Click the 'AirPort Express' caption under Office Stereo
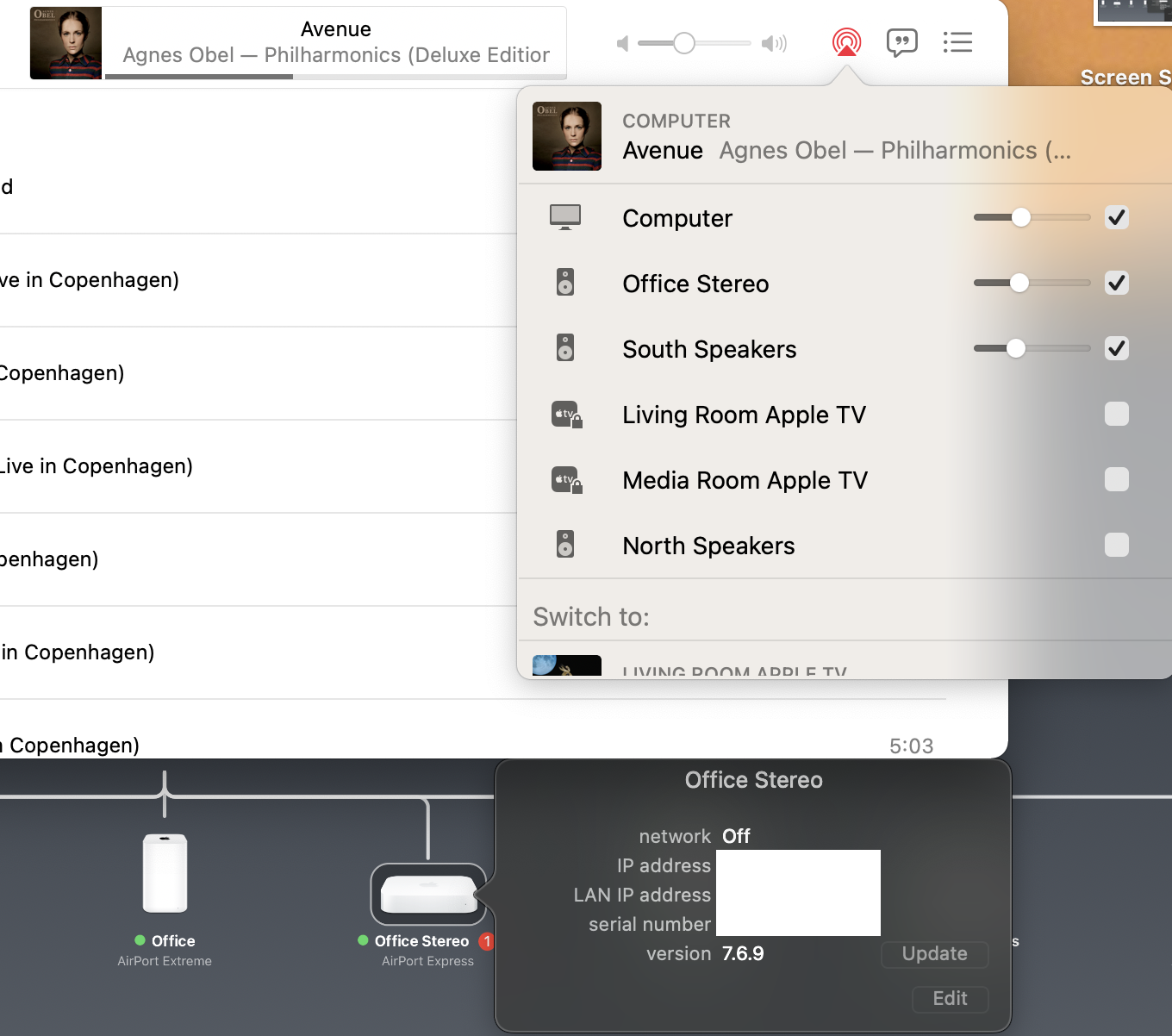The width and height of the screenshot is (1172, 1036). 427,961
